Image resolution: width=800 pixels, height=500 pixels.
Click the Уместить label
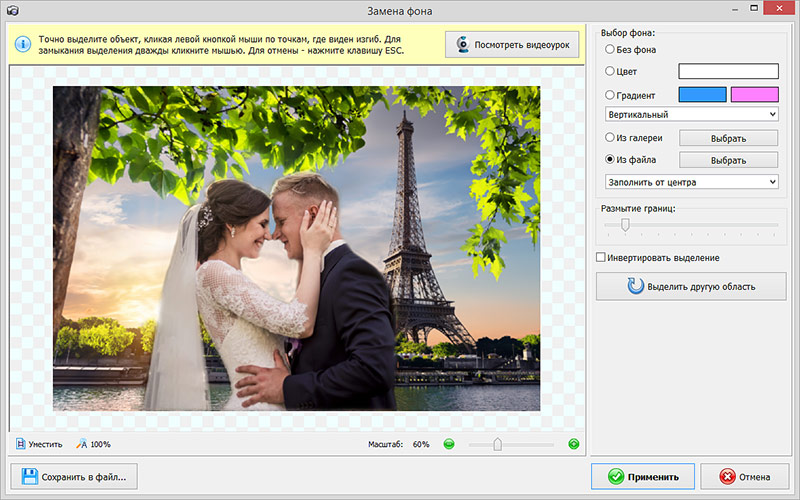[x=45, y=444]
